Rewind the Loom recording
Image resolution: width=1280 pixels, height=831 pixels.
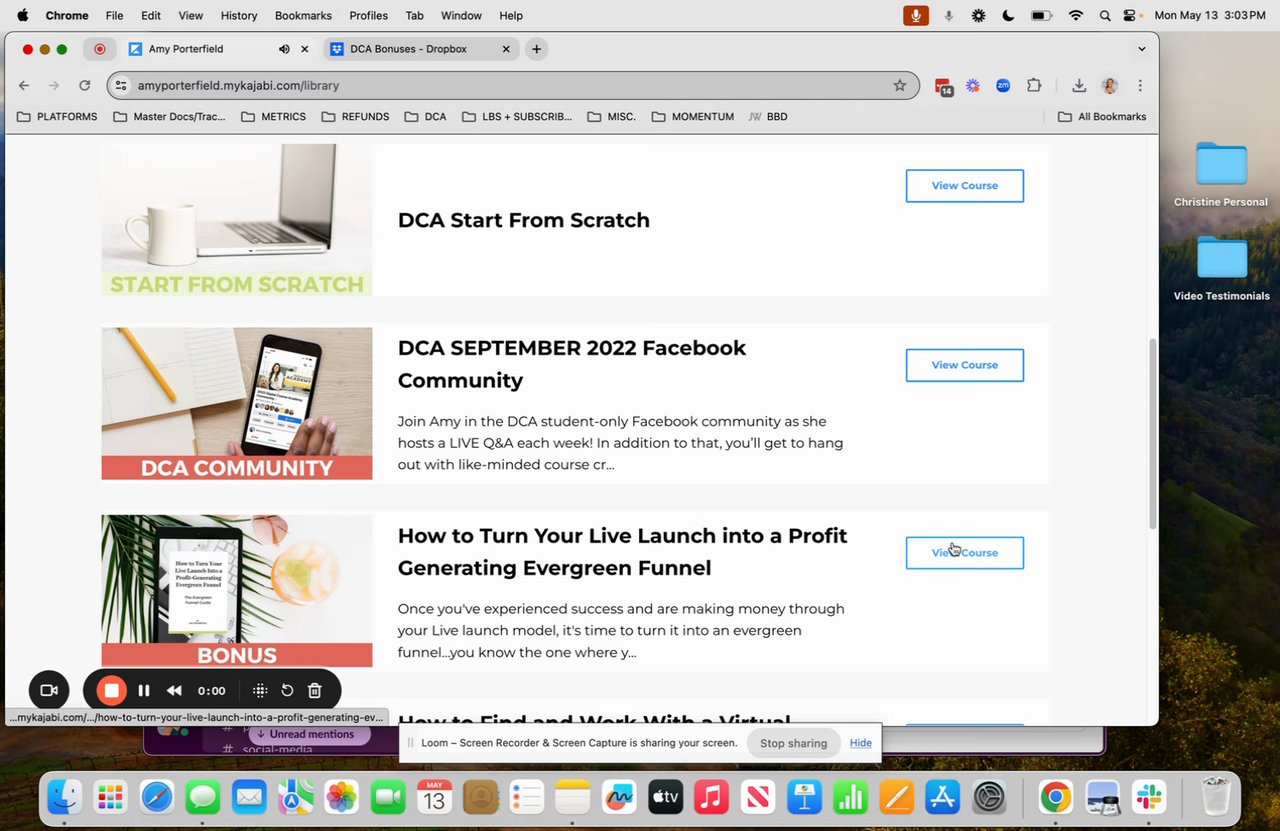coord(174,691)
